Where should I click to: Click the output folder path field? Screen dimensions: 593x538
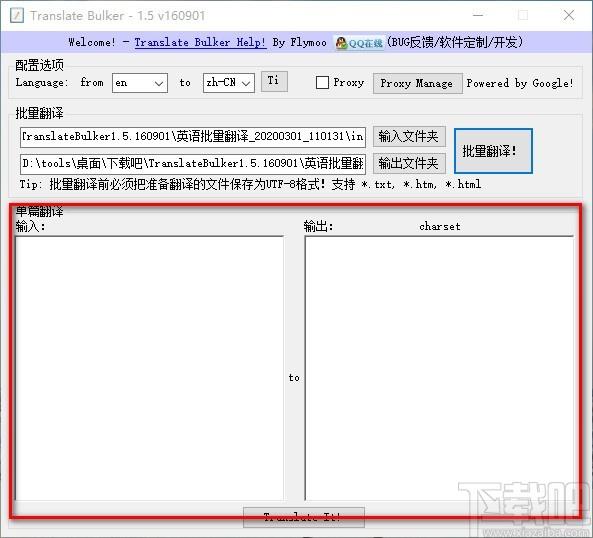[193, 164]
